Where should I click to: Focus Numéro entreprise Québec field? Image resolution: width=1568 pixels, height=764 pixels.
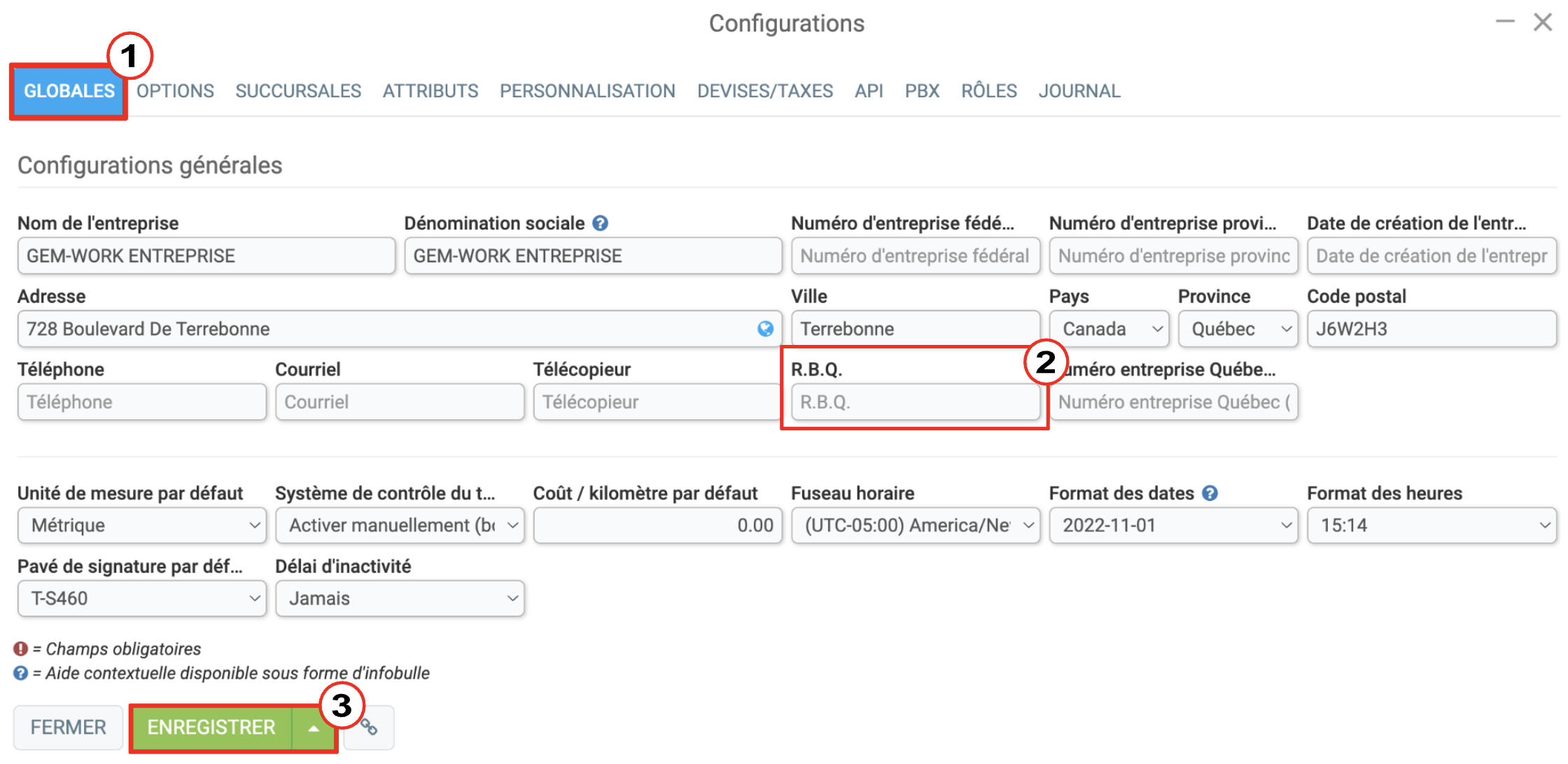(x=1174, y=402)
